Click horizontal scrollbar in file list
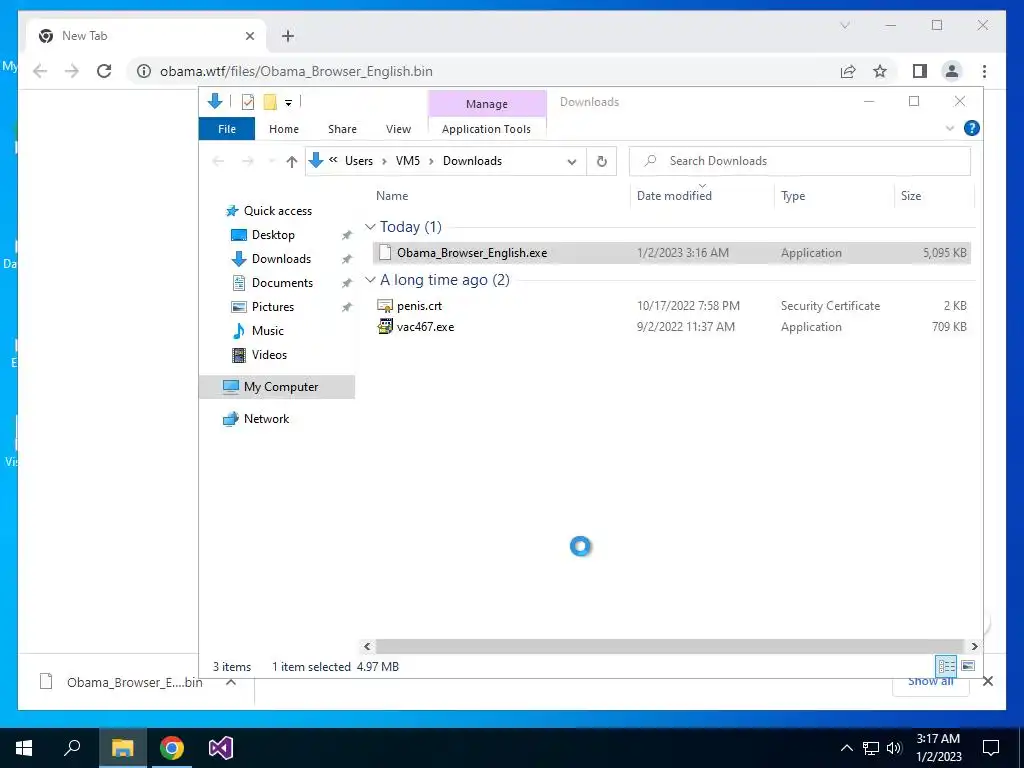This screenshot has width=1024, height=768. tap(669, 646)
